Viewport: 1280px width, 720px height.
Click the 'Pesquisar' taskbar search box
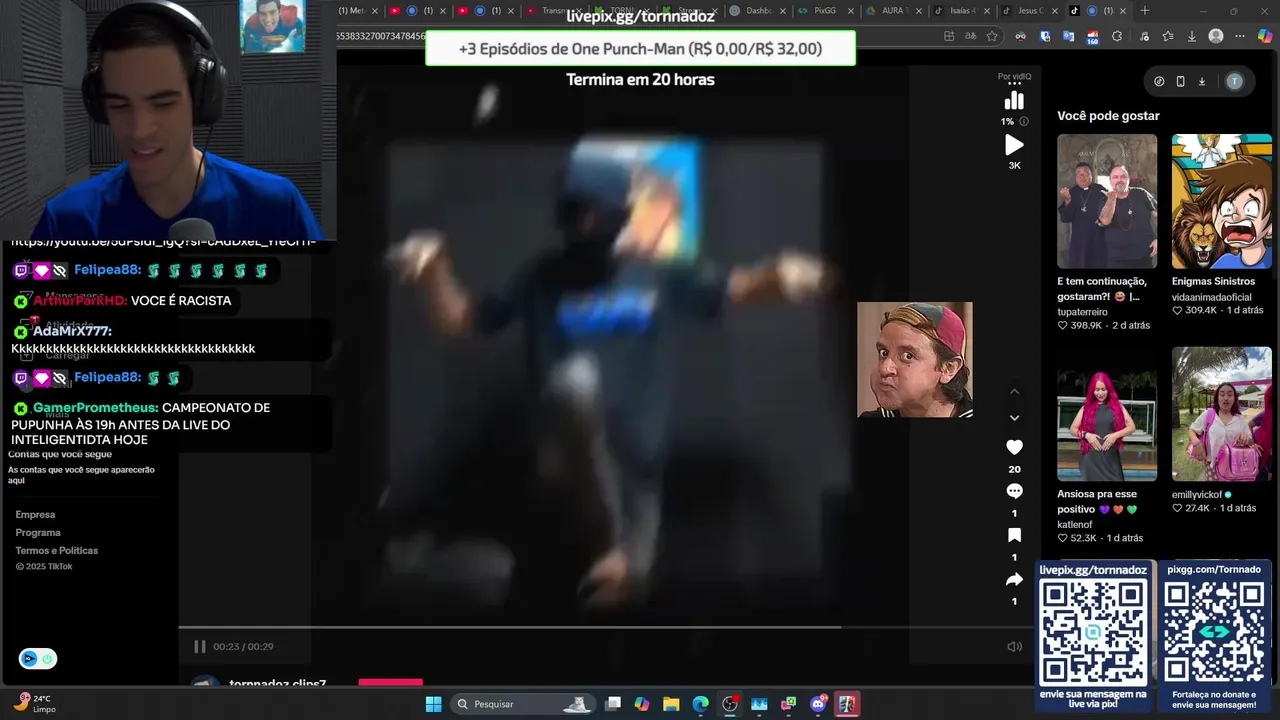click(523, 704)
